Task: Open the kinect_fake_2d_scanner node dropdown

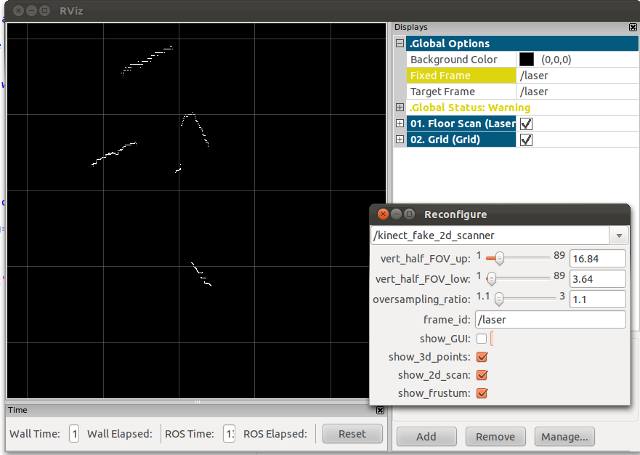Action: coord(620,236)
